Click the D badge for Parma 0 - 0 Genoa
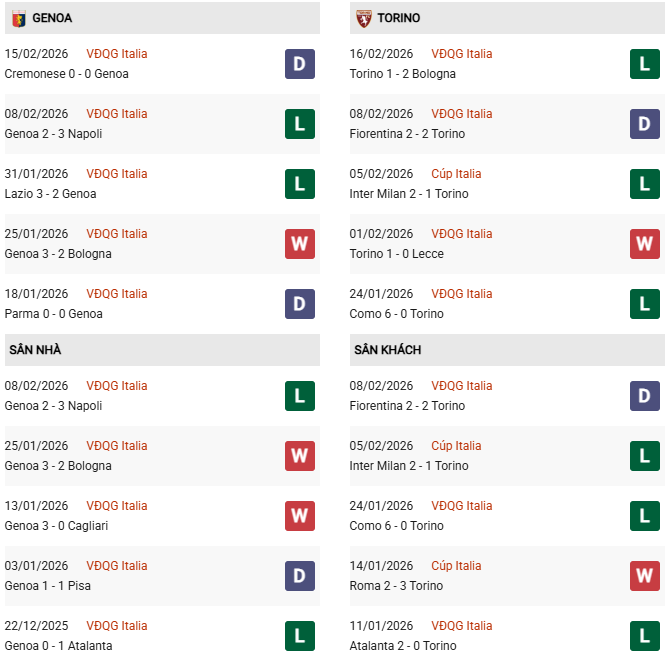The width and height of the screenshot is (666, 661). [x=300, y=304]
